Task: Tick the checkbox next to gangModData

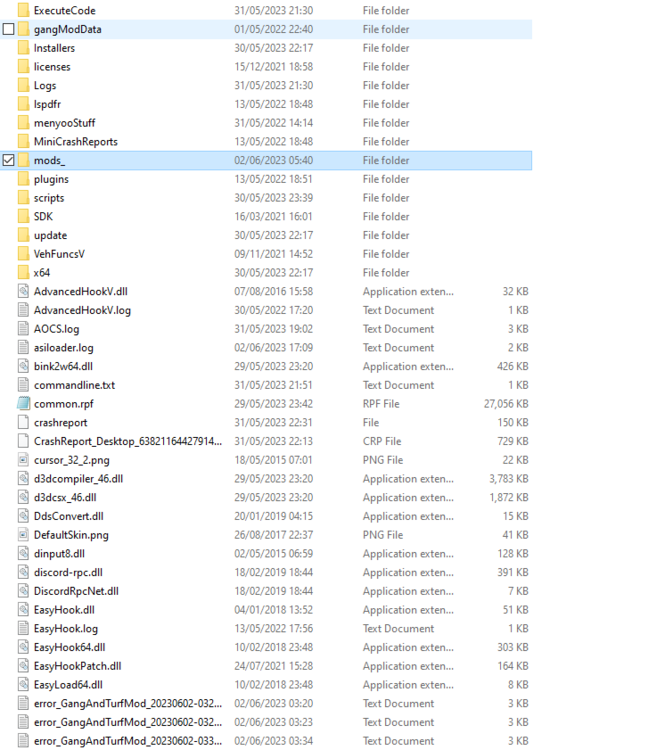Action: pyautogui.click(x=9, y=29)
